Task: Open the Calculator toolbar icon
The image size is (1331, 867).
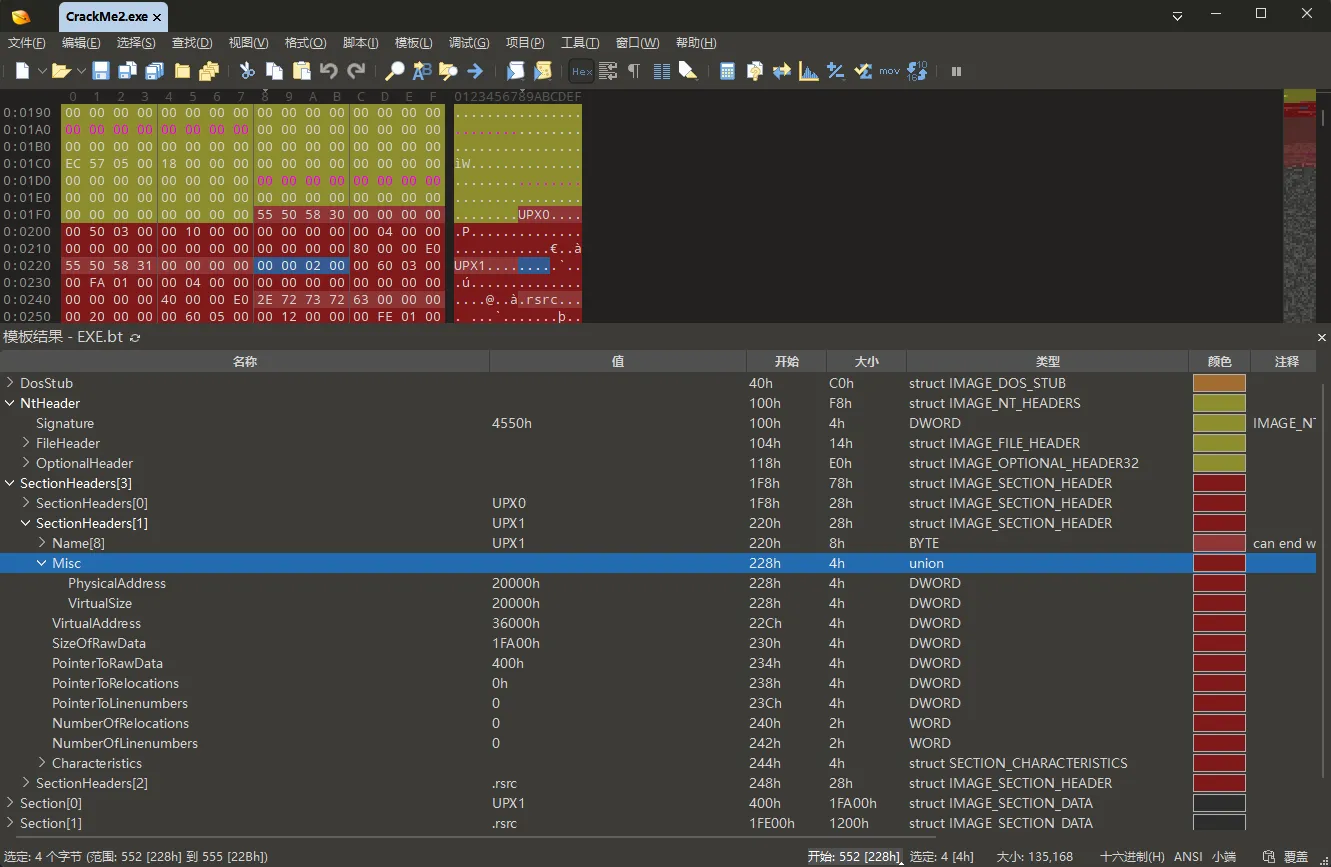Action: pos(728,71)
